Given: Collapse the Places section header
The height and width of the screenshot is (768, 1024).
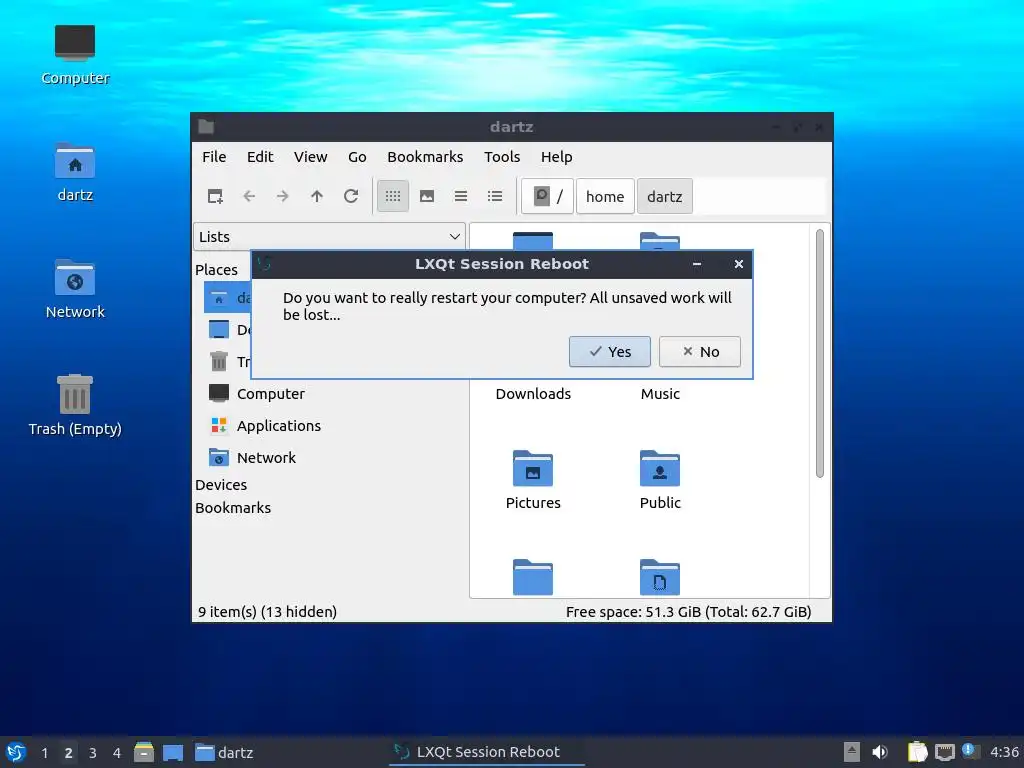Looking at the screenshot, I should tap(216, 270).
